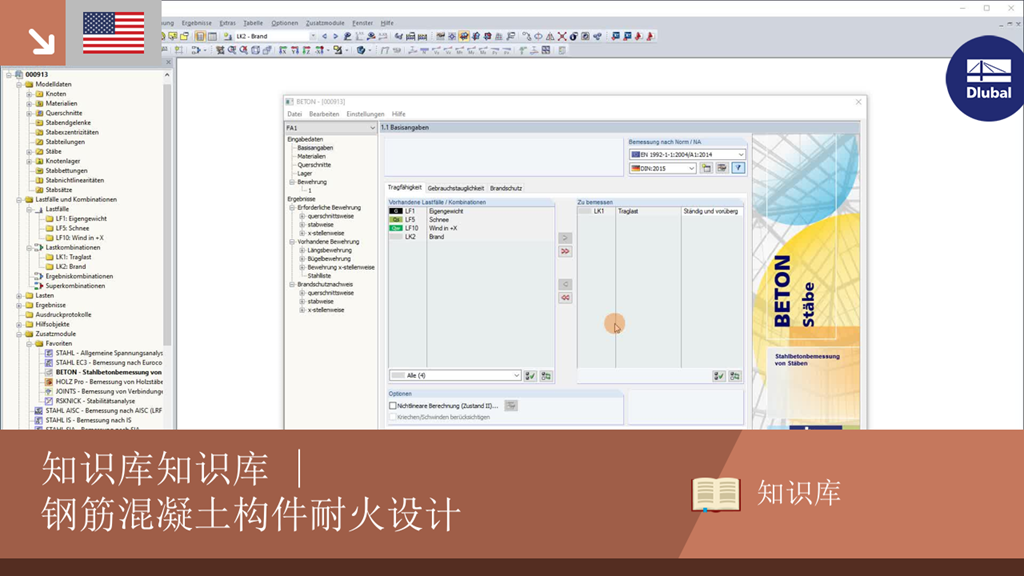This screenshot has width=1024, height=576.
Task: Close the project navigator panel
Action: [168, 62]
